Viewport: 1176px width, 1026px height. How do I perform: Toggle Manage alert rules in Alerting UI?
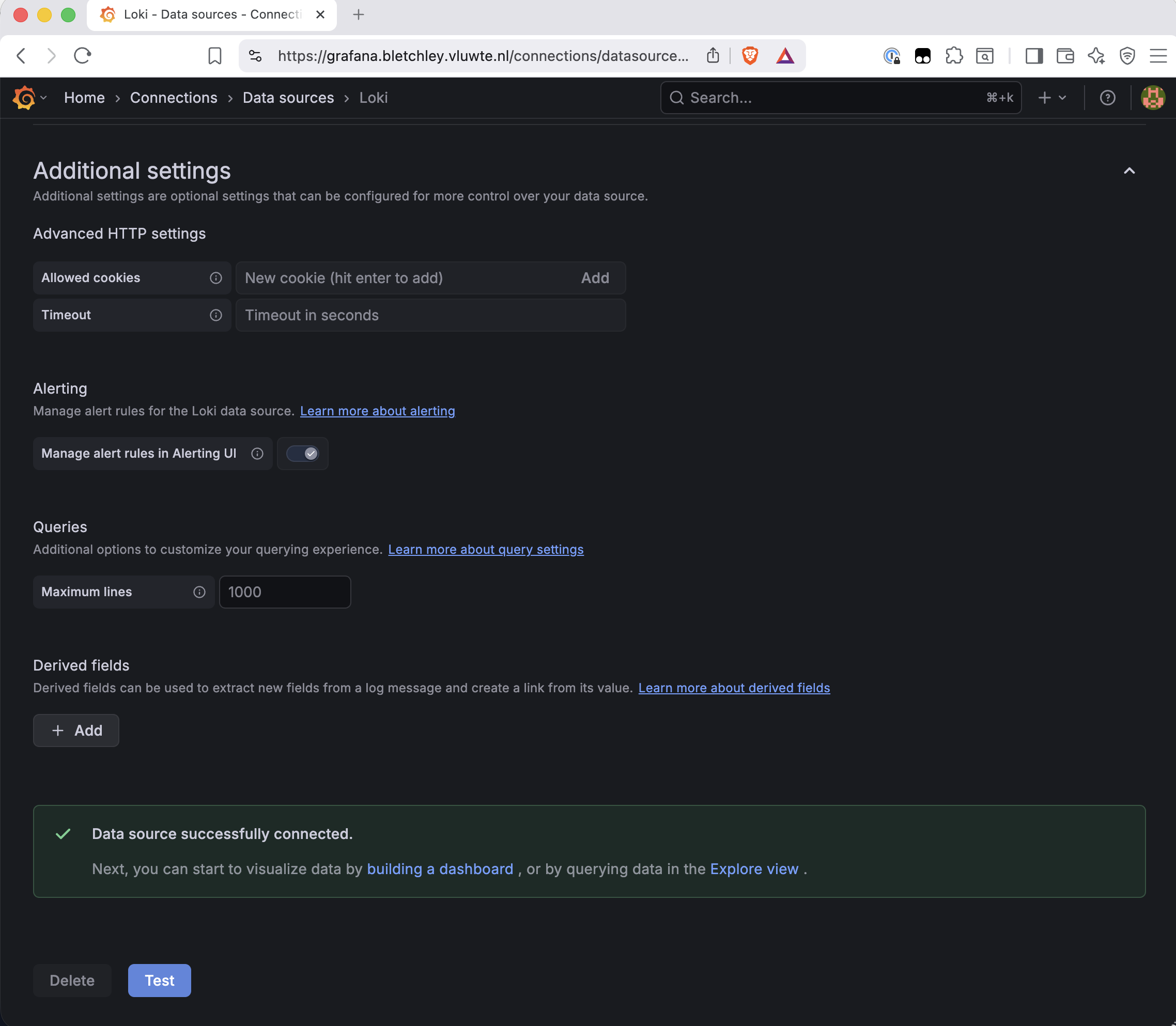[302, 454]
